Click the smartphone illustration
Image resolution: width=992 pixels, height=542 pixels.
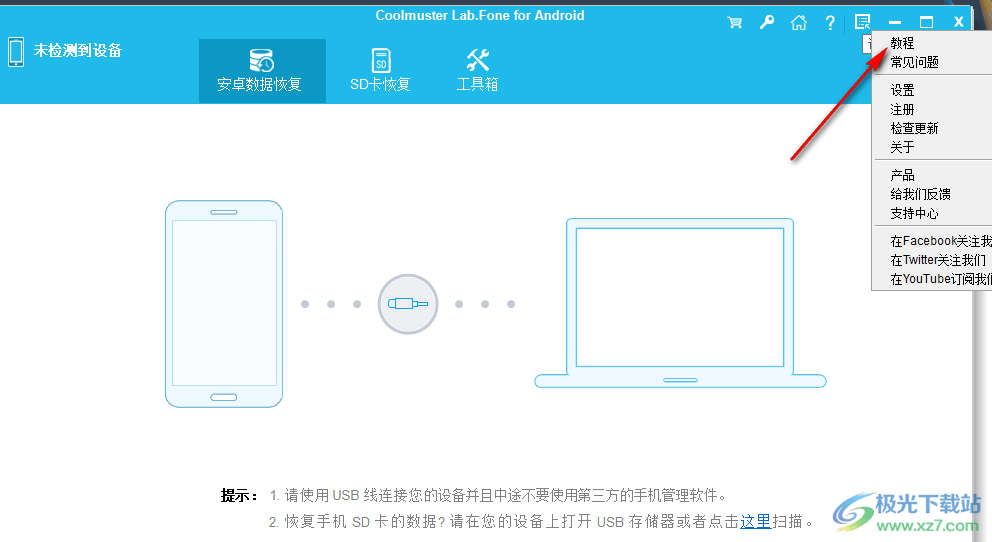[224, 304]
